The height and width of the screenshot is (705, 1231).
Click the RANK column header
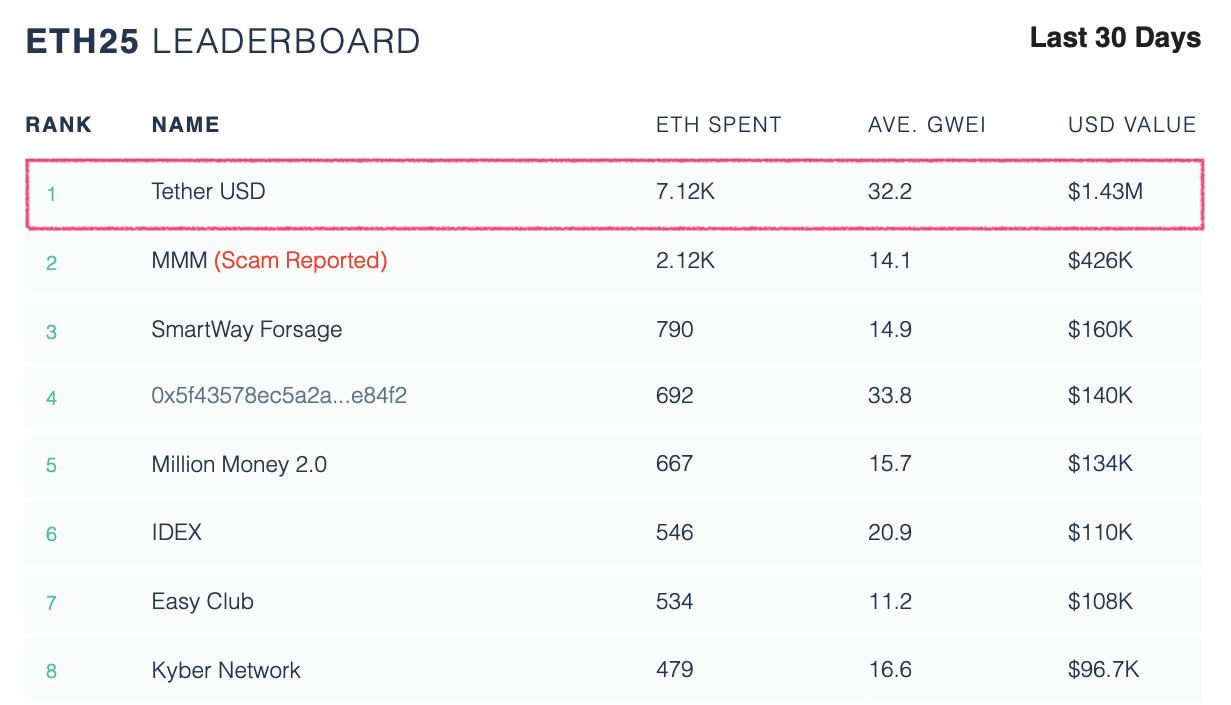click(x=59, y=125)
